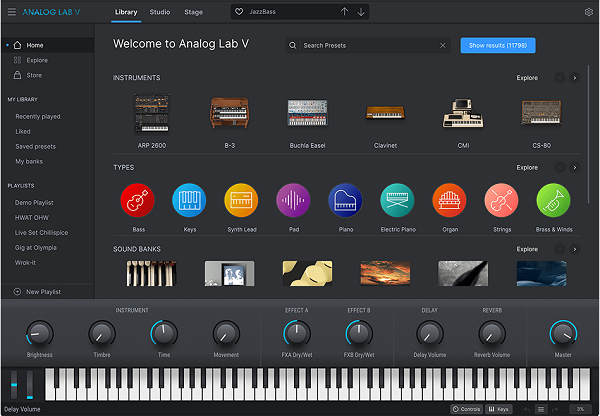Open the HWAT OHW playlist
The image size is (600, 416).
pyautogui.click(x=32, y=217)
